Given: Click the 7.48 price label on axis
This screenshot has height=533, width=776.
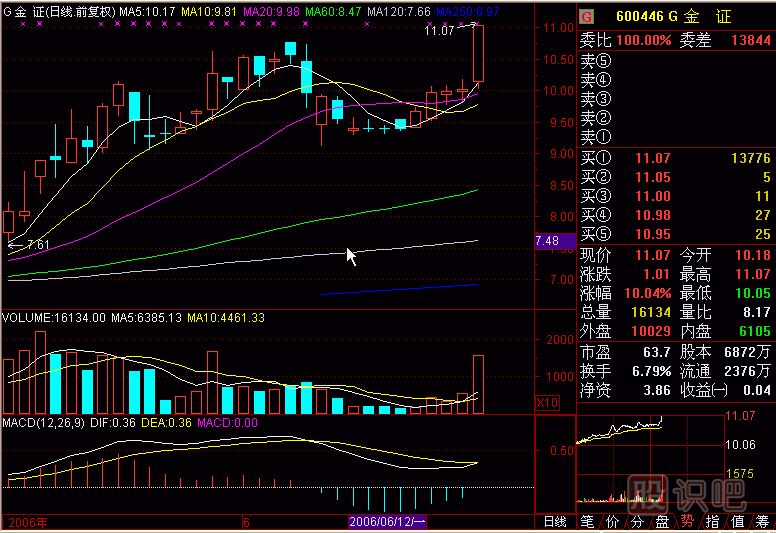Looking at the screenshot, I should click(547, 241).
